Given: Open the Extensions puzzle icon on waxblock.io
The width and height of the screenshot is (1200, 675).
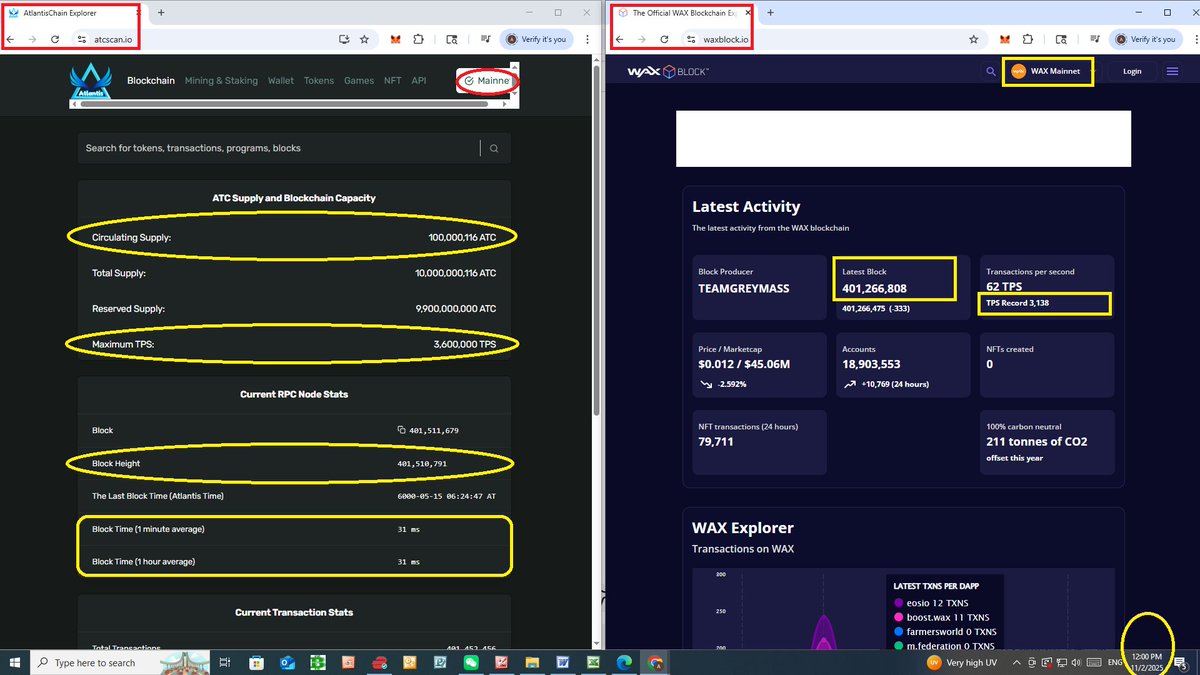Looking at the screenshot, I should 1027,39.
